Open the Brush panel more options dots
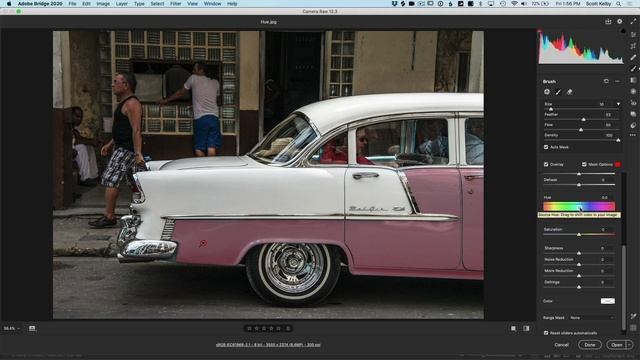 (617, 81)
